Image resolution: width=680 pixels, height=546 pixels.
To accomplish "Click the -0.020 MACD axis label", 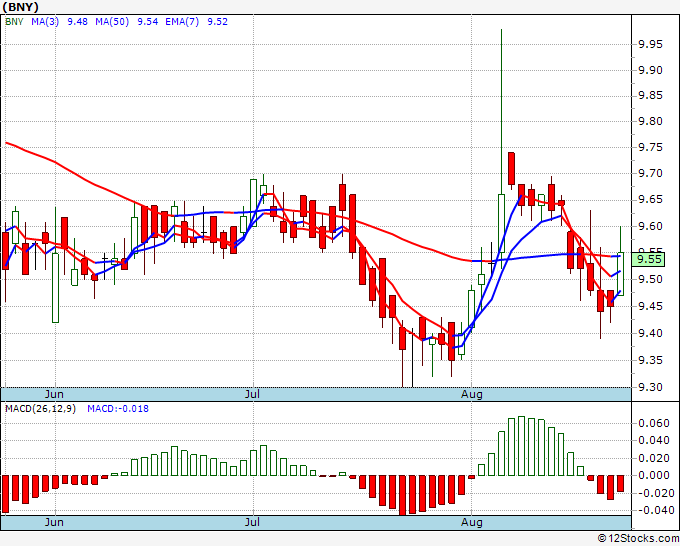I will click(x=654, y=493).
